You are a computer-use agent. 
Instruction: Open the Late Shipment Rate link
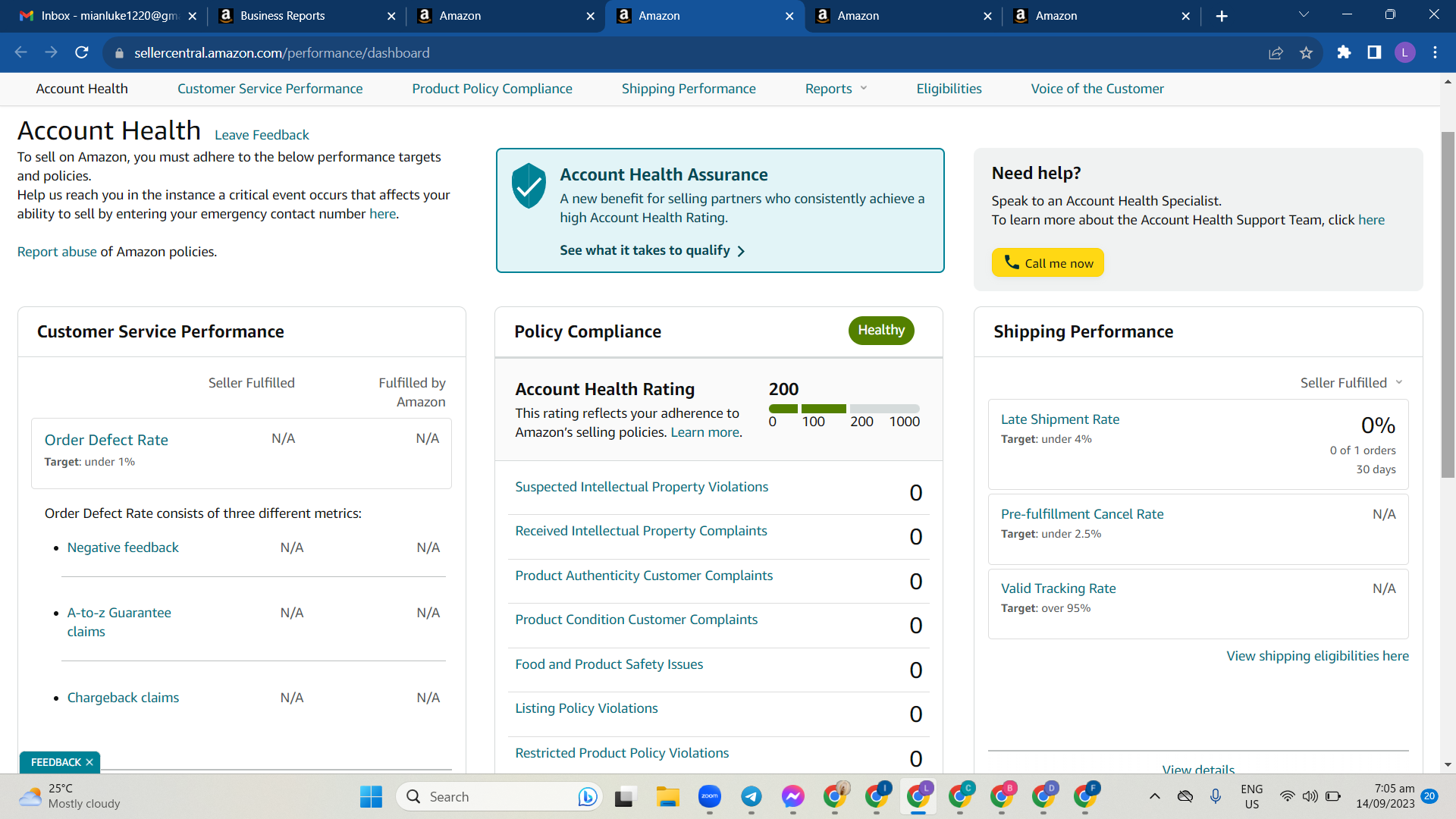[1060, 419]
